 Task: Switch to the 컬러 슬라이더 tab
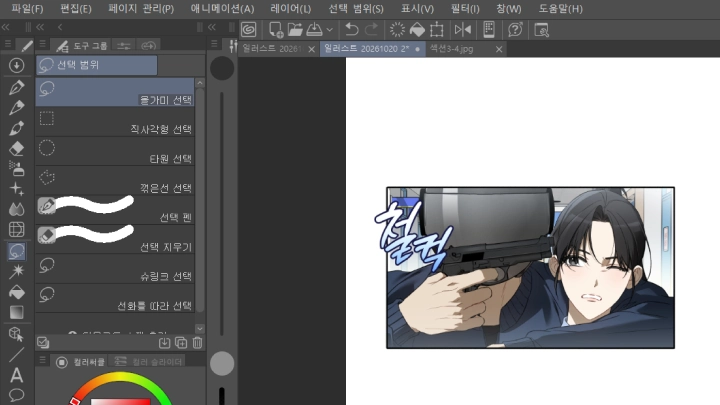pyautogui.click(x=148, y=362)
